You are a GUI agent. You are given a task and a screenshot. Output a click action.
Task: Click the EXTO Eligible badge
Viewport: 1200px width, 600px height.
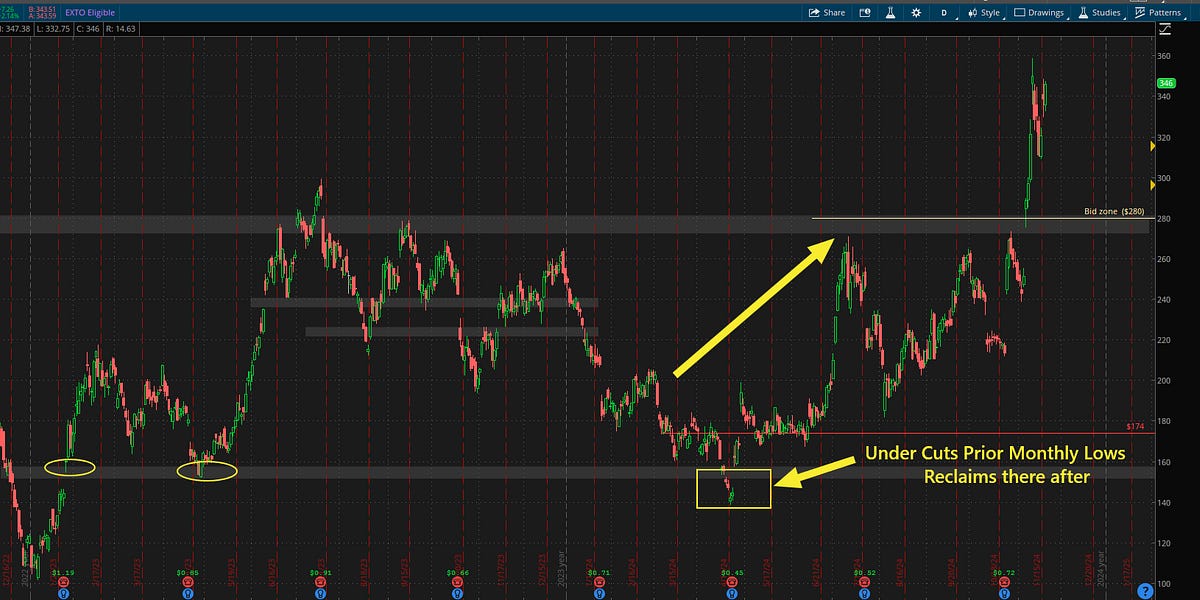point(90,12)
